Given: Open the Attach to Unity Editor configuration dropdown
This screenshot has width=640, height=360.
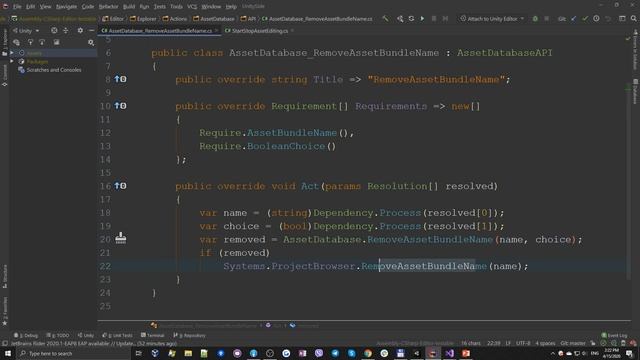Looking at the screenshot, I should point(492,19).
